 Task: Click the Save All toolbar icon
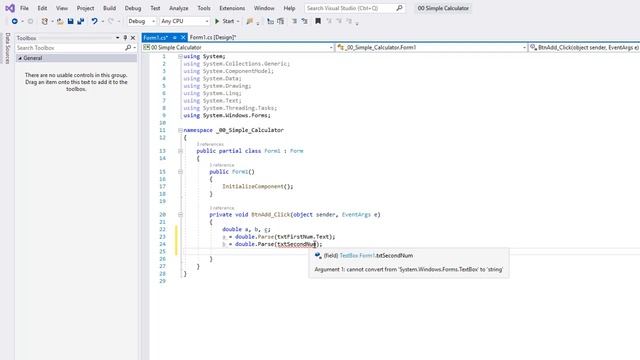[80, 21]
